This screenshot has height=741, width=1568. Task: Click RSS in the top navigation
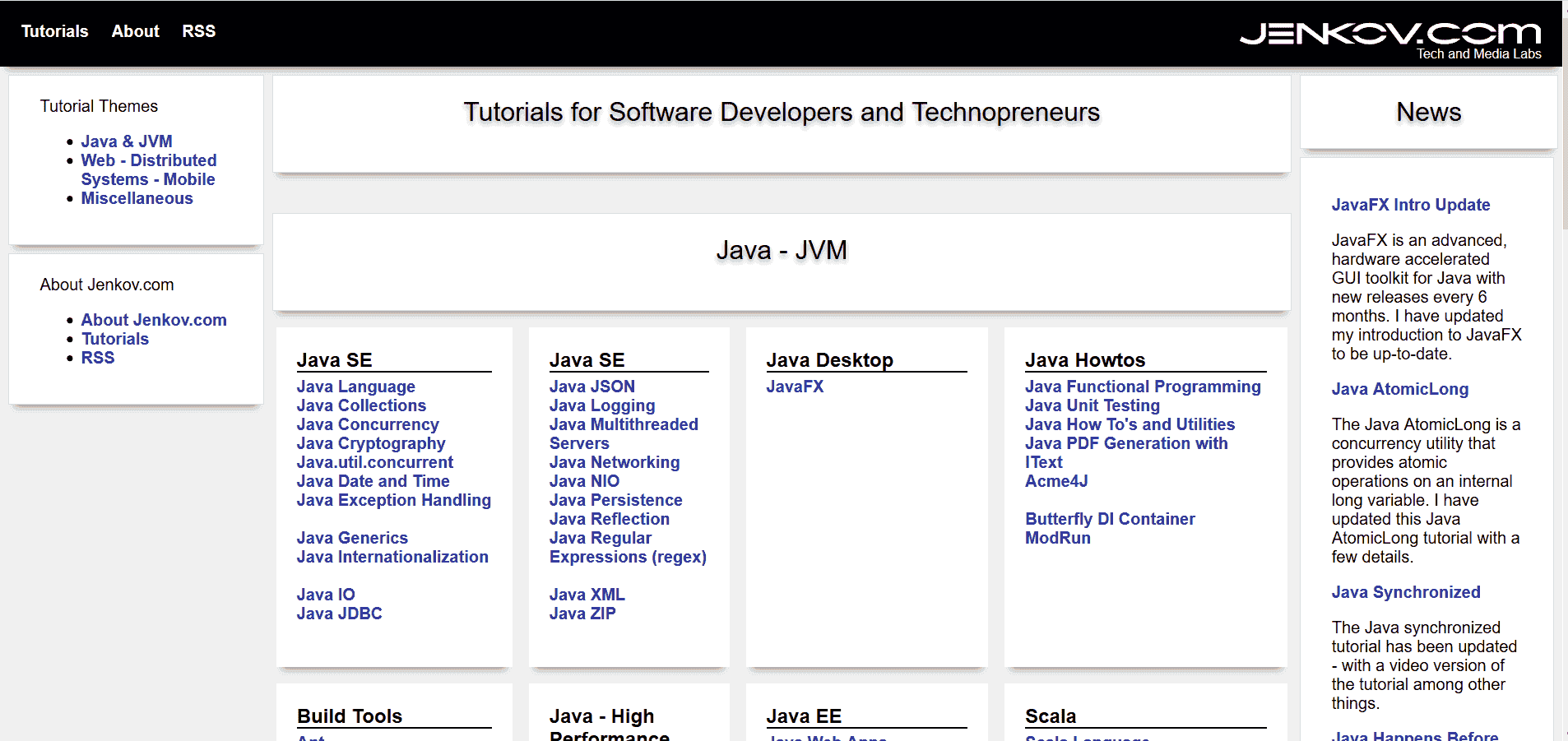pyautogui.click(x=198, y=31)
